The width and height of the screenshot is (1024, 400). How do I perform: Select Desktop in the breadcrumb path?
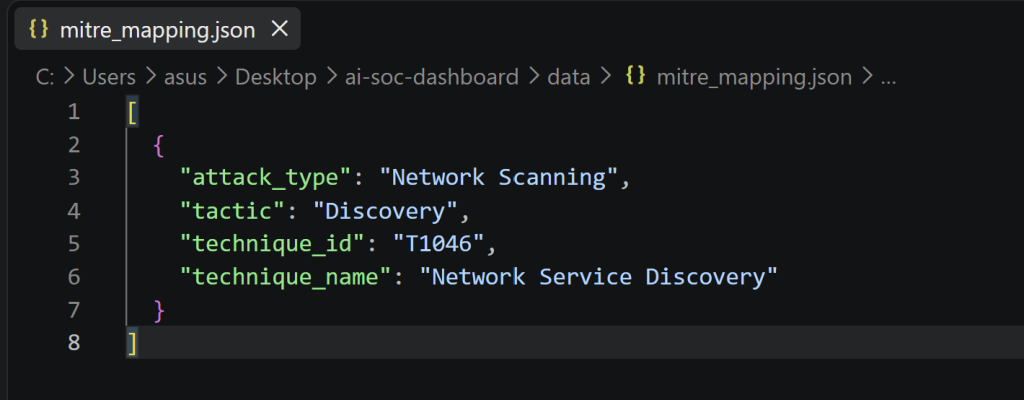point(276,77)
